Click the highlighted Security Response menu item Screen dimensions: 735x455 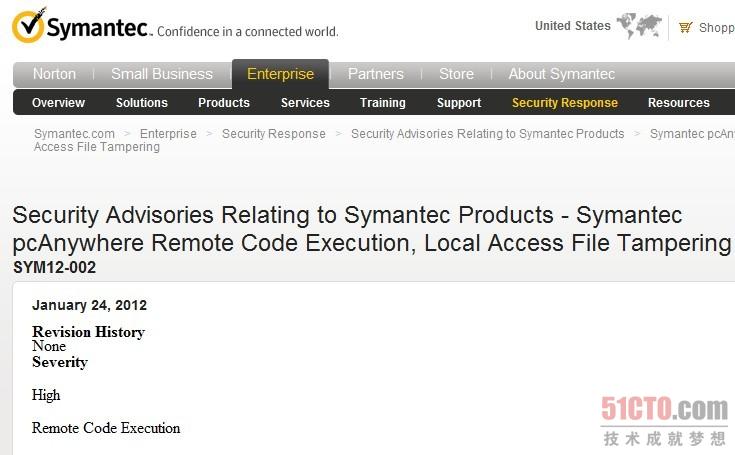coord(565,103)
